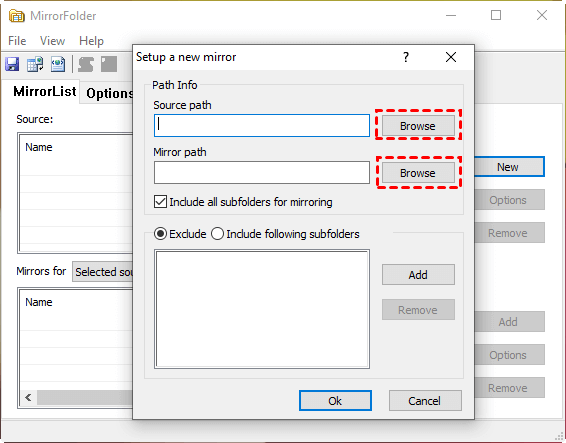Click the MirrorFolder app icon in title bar
566x443 pixels.
pyautogui.click(x=17, y=16)
